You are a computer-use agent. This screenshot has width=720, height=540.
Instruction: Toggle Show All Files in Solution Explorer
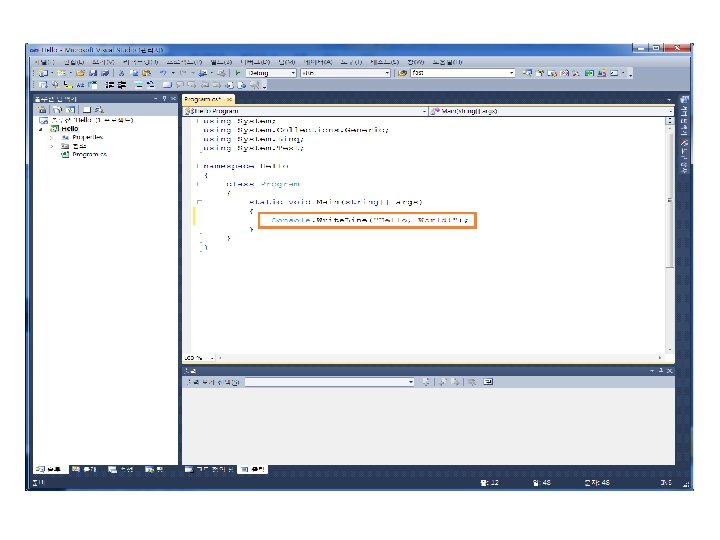(x=57, y=110)
